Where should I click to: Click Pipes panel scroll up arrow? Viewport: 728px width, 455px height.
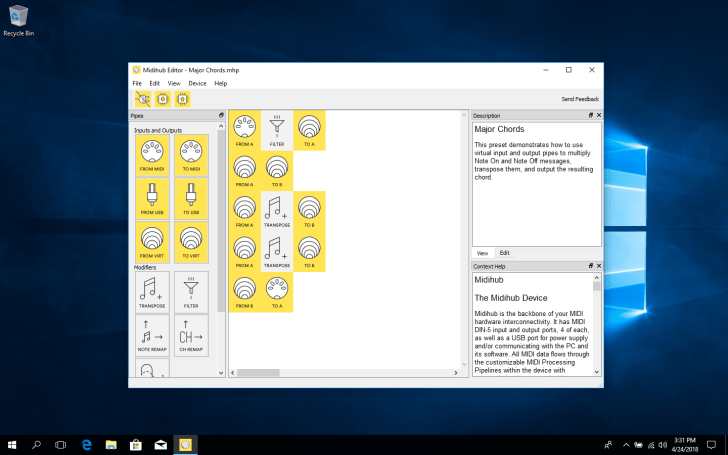coord(221,126)
